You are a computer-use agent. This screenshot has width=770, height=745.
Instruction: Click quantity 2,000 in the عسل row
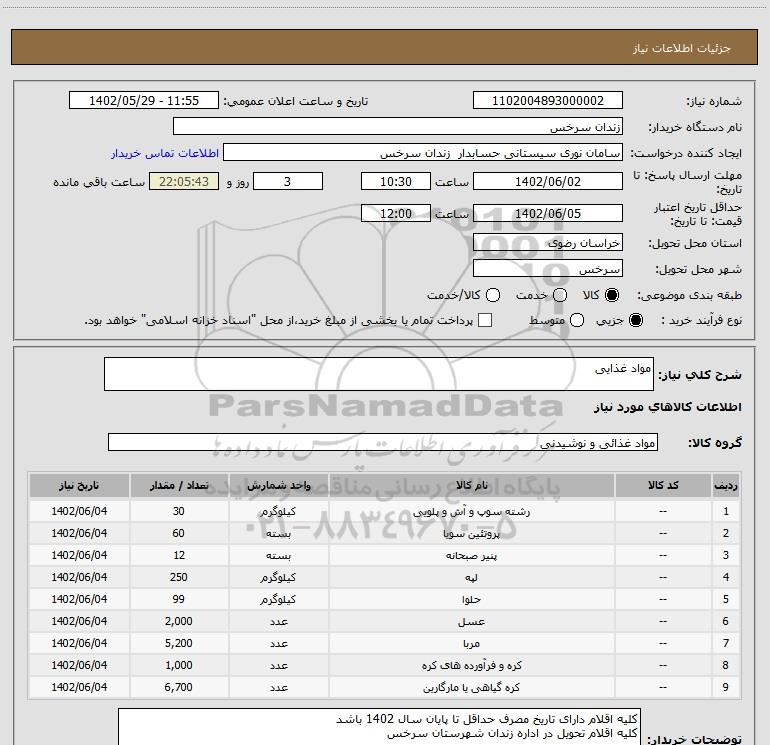pyautogui.click(x=179, y=621)
